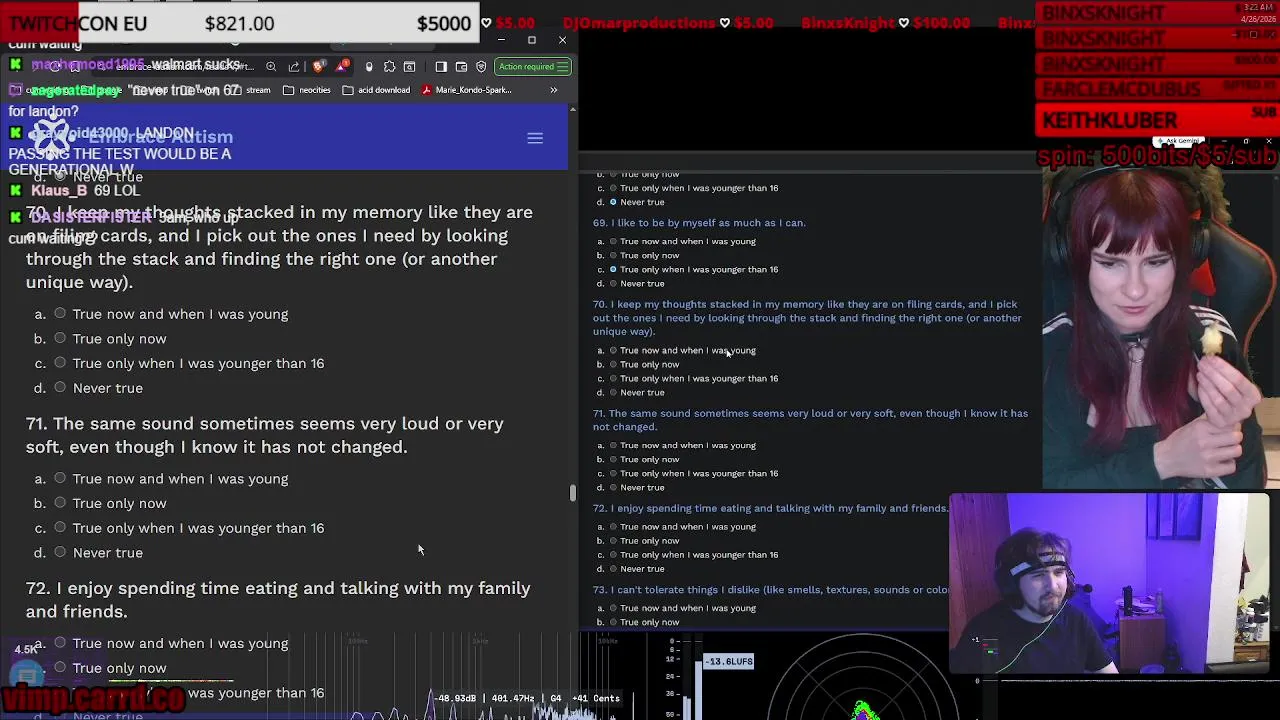This screenshot has height=720, width=1280.
Task: Select 'True now and when I was young' for question 70 in left window
Action: (x=60, y=314)
